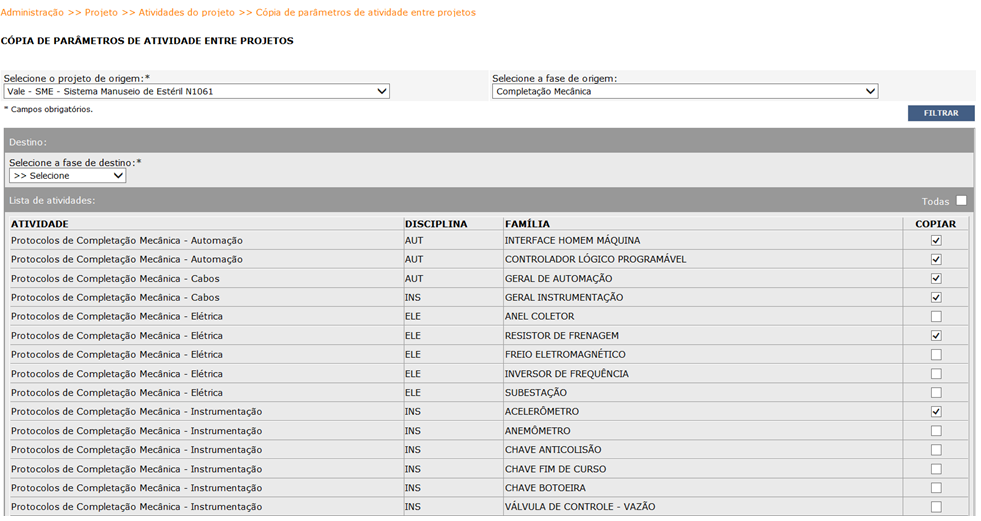Check copy for CHAVE ANTICOLISÃO

tap(936, 450)
